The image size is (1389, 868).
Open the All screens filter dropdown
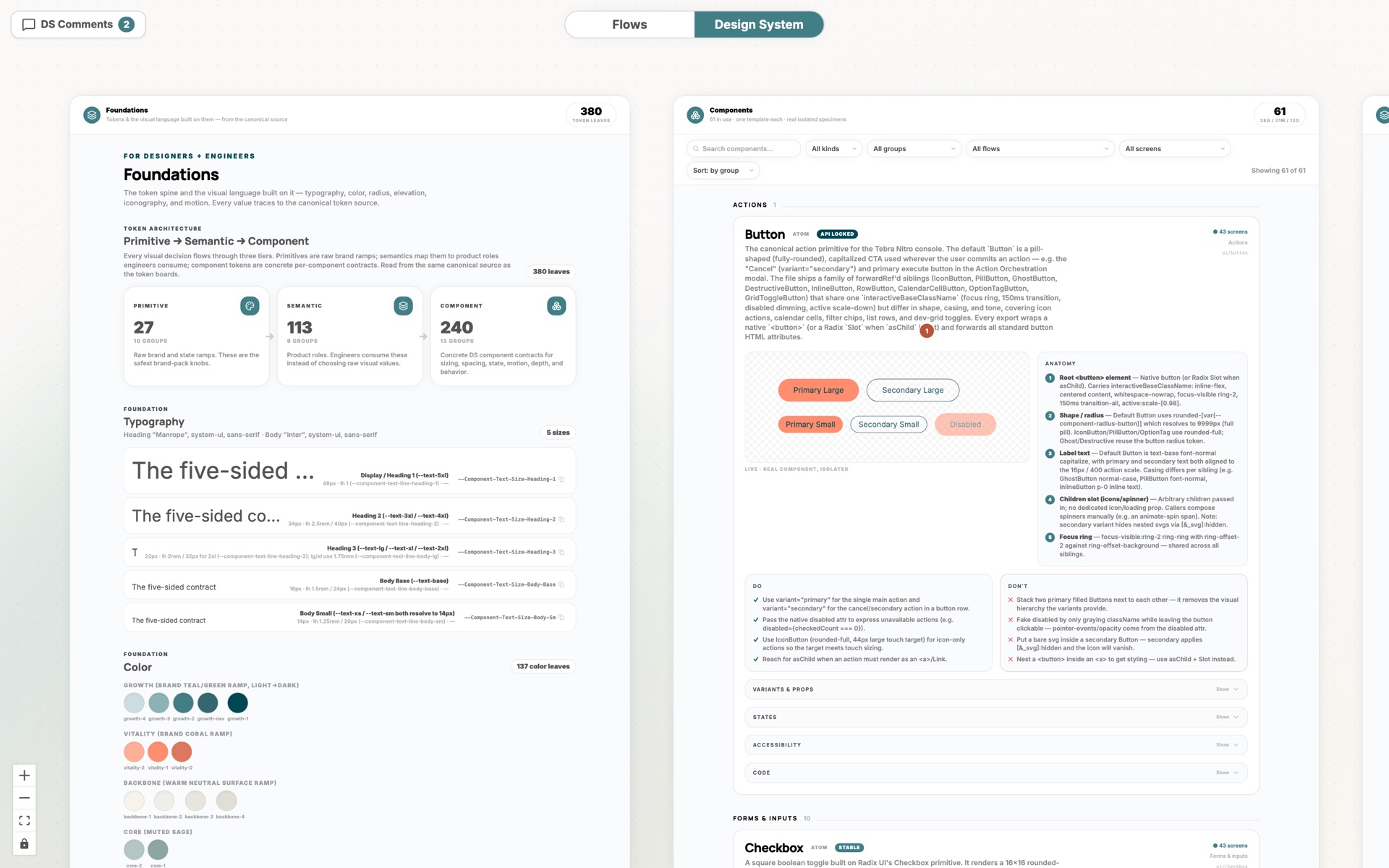point(1175,149)
